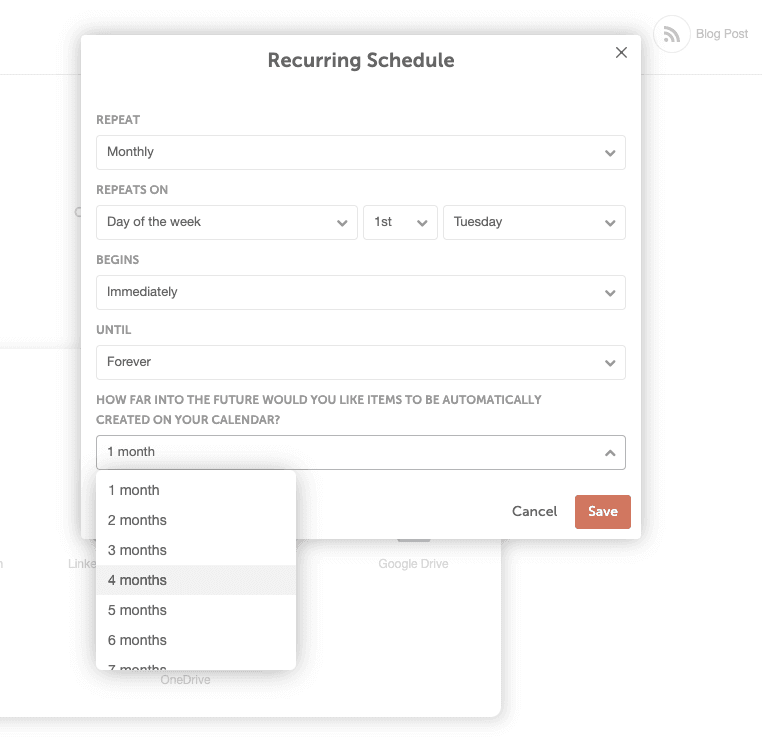The width and height of the screenshot is (762, 739).
Task: Expand the '1st' ordinal dropdown
Action: (x=400, y=222)
